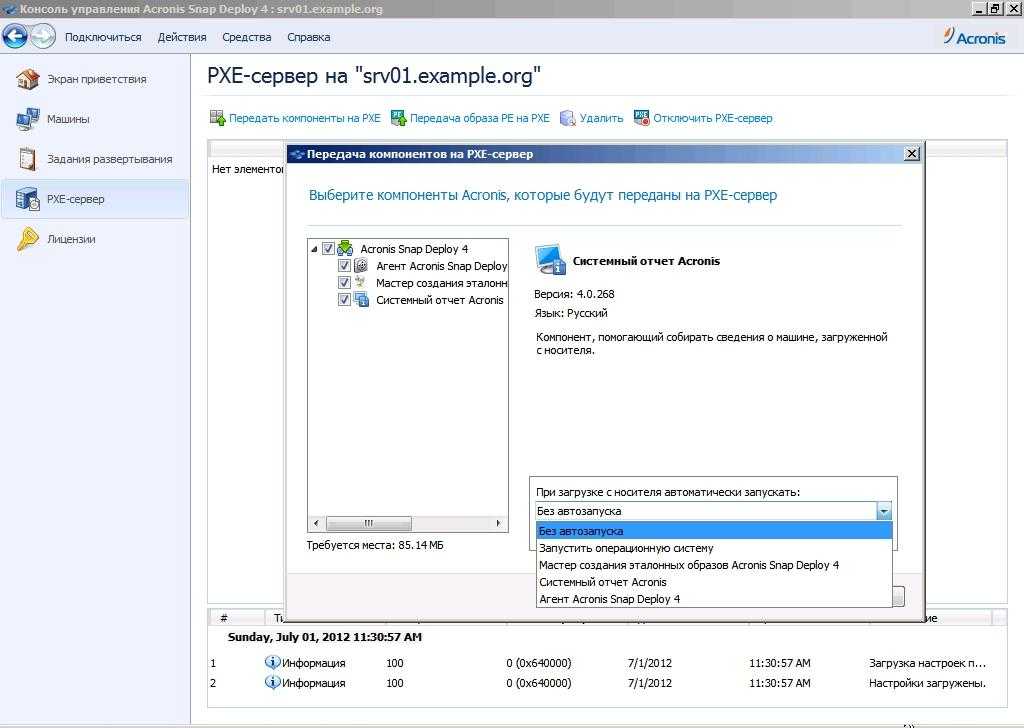The image size is (1024, 728).
Task: Click the Acronis Snap Deploy 4 tree icon
Action: point(345,248)
